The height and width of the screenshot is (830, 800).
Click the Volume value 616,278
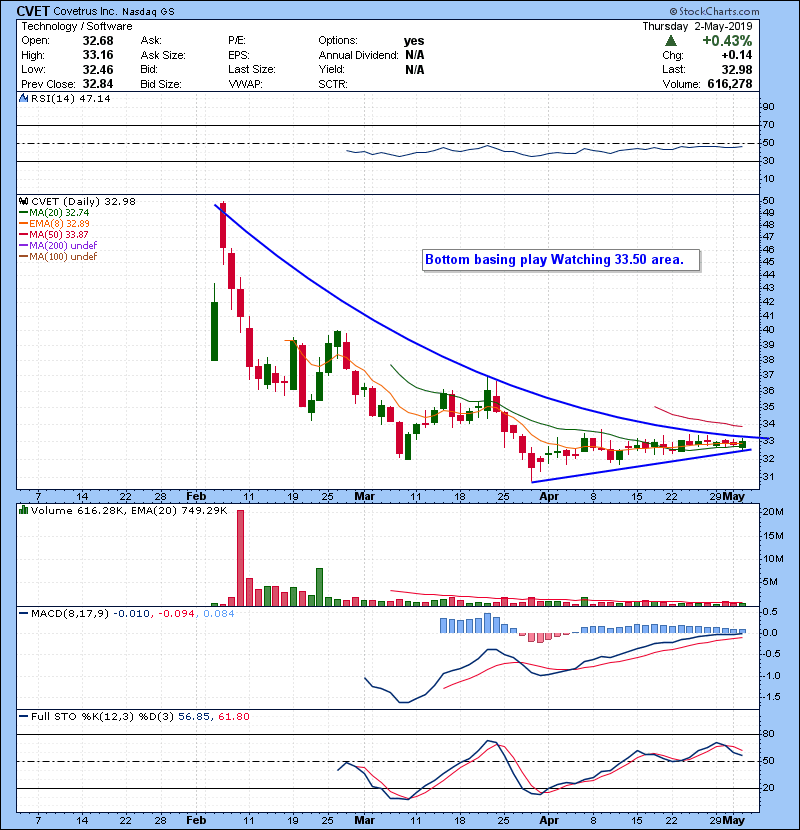(x=730, y=84)
